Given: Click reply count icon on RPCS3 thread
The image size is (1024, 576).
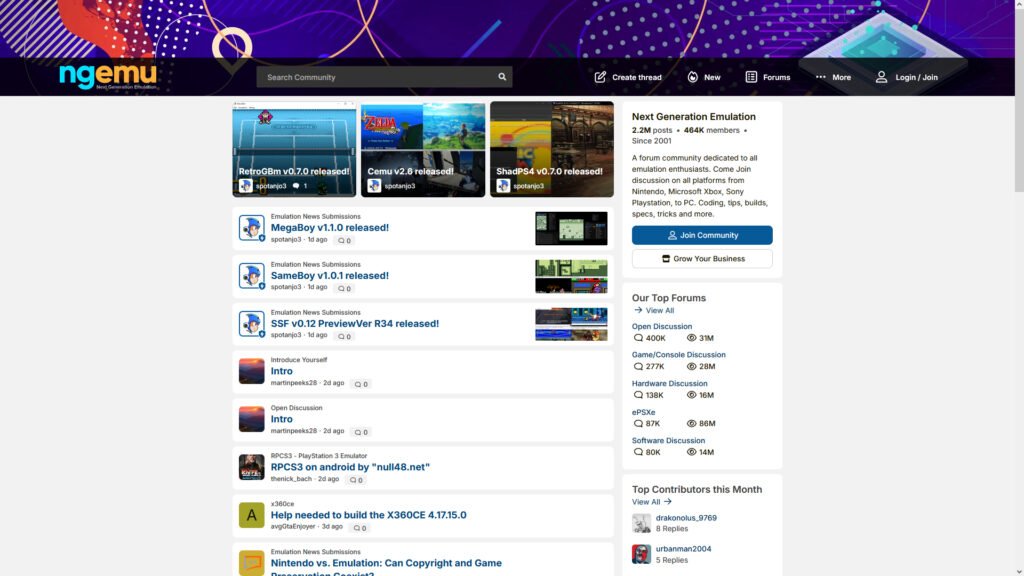Looking at the screenshot, I should coord(353,480).
